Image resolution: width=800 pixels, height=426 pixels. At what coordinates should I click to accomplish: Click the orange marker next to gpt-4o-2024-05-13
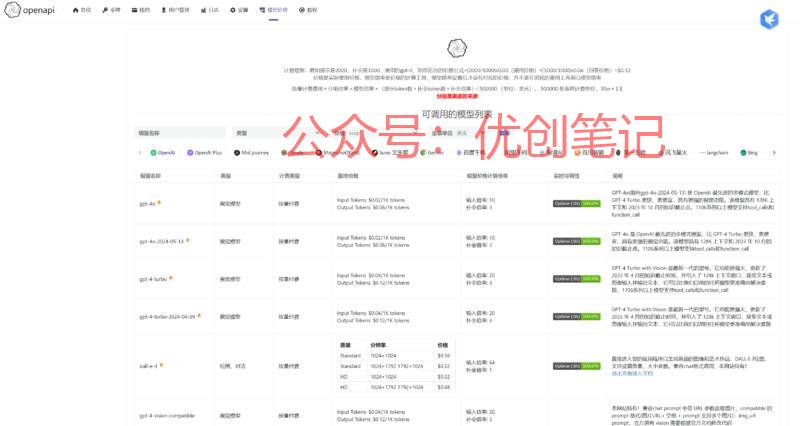coord(188,240)
